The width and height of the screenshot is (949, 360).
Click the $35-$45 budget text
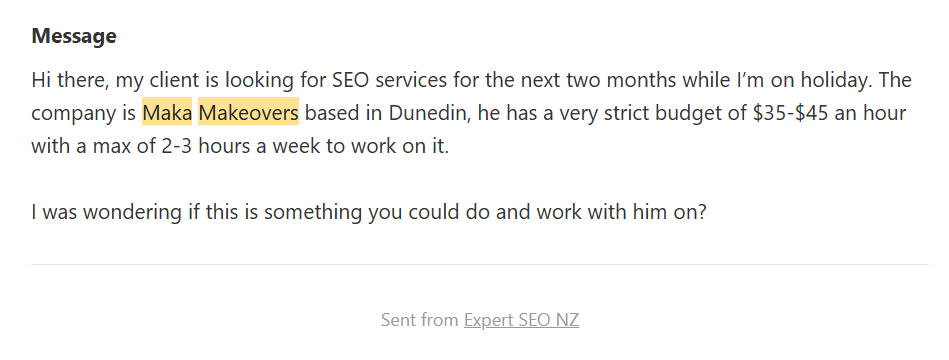(790, 113)
